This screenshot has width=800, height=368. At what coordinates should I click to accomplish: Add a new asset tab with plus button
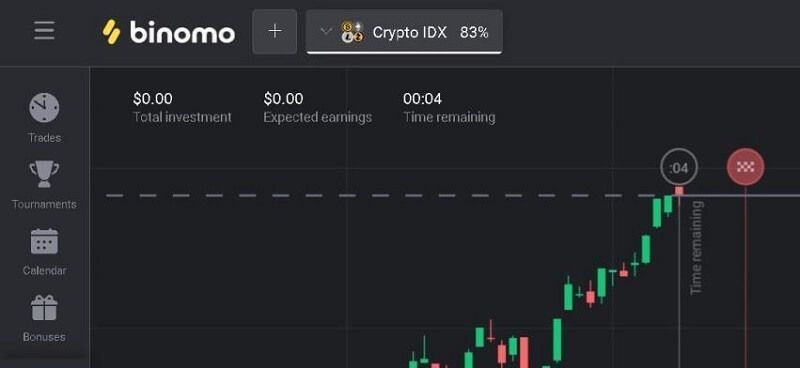point(274,32)
